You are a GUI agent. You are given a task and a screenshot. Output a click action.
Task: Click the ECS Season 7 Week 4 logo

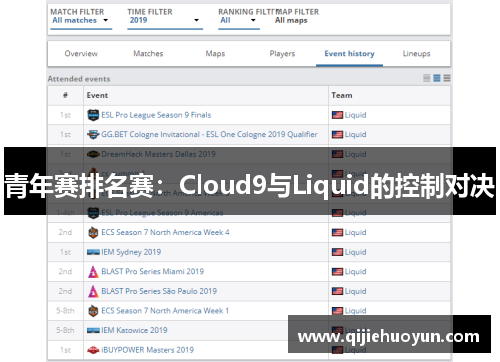[x=93, y=233]
